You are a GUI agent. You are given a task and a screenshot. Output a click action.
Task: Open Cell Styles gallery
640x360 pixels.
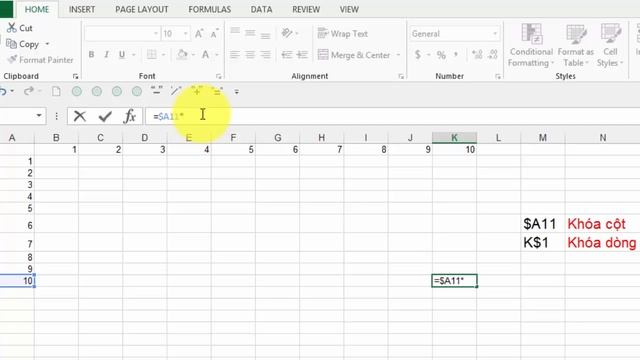610,45
